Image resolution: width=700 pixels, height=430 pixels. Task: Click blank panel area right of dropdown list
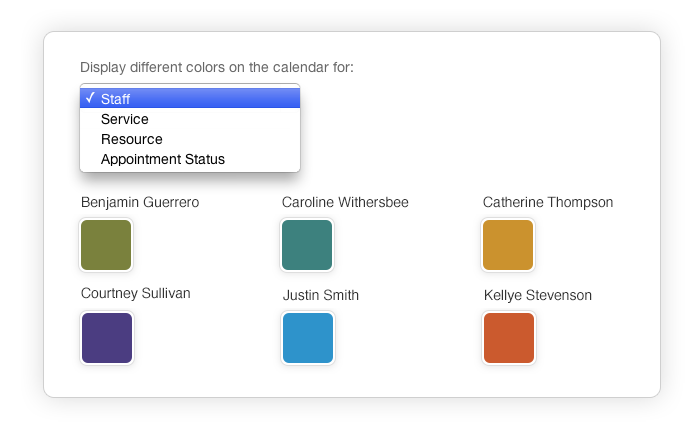pos(469,129)
